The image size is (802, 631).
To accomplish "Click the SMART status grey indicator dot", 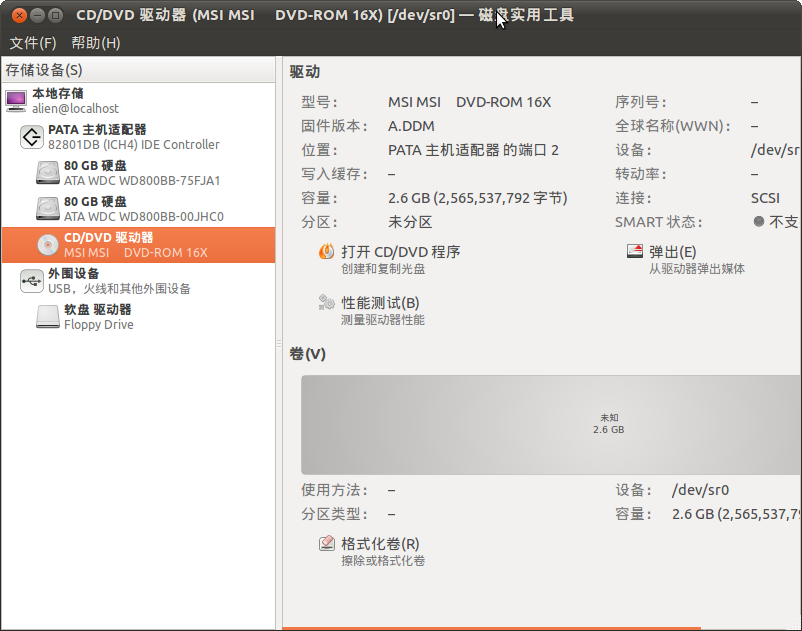I will 759,221.
